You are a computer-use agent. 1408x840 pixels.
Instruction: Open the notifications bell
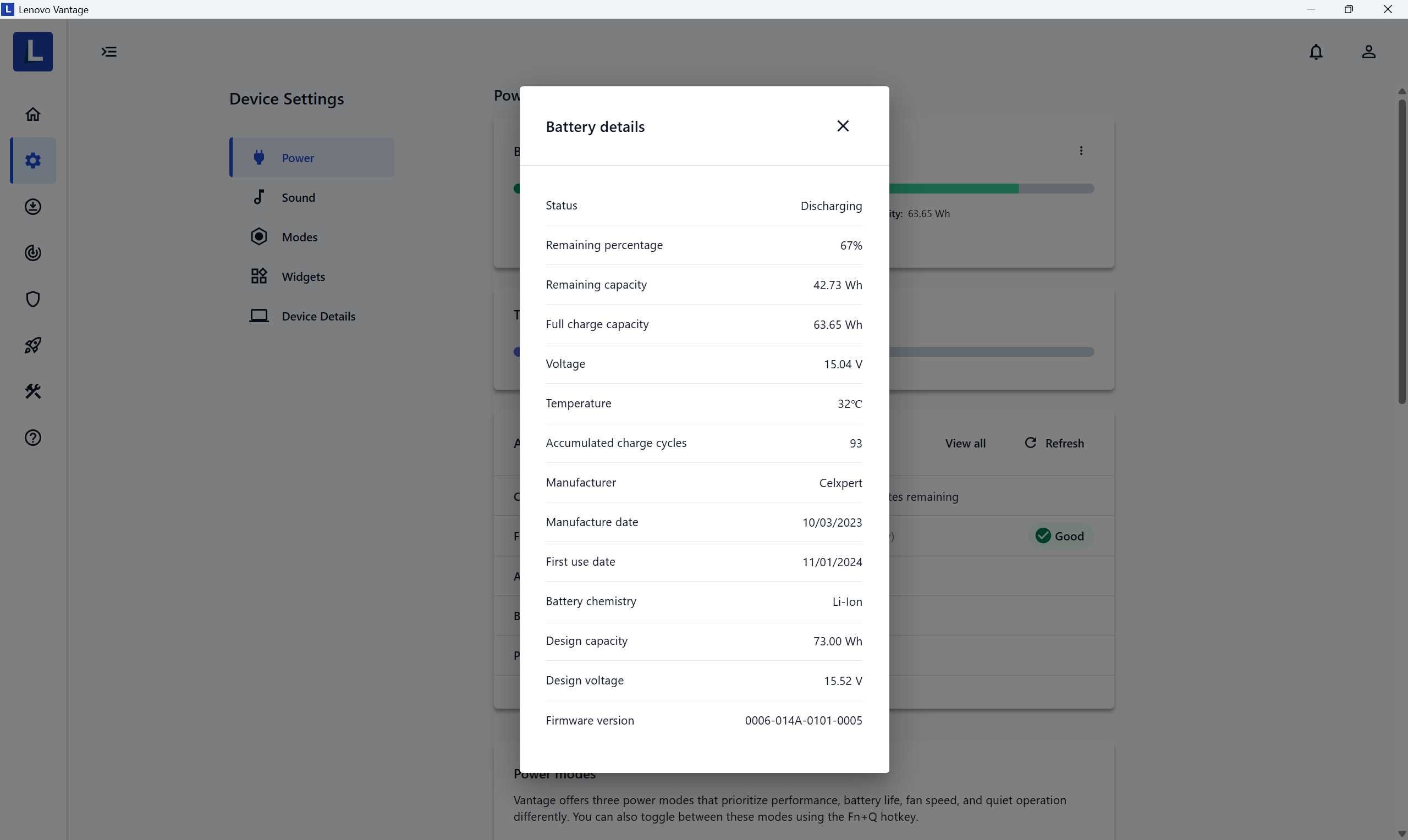(x=1316, y=52)
